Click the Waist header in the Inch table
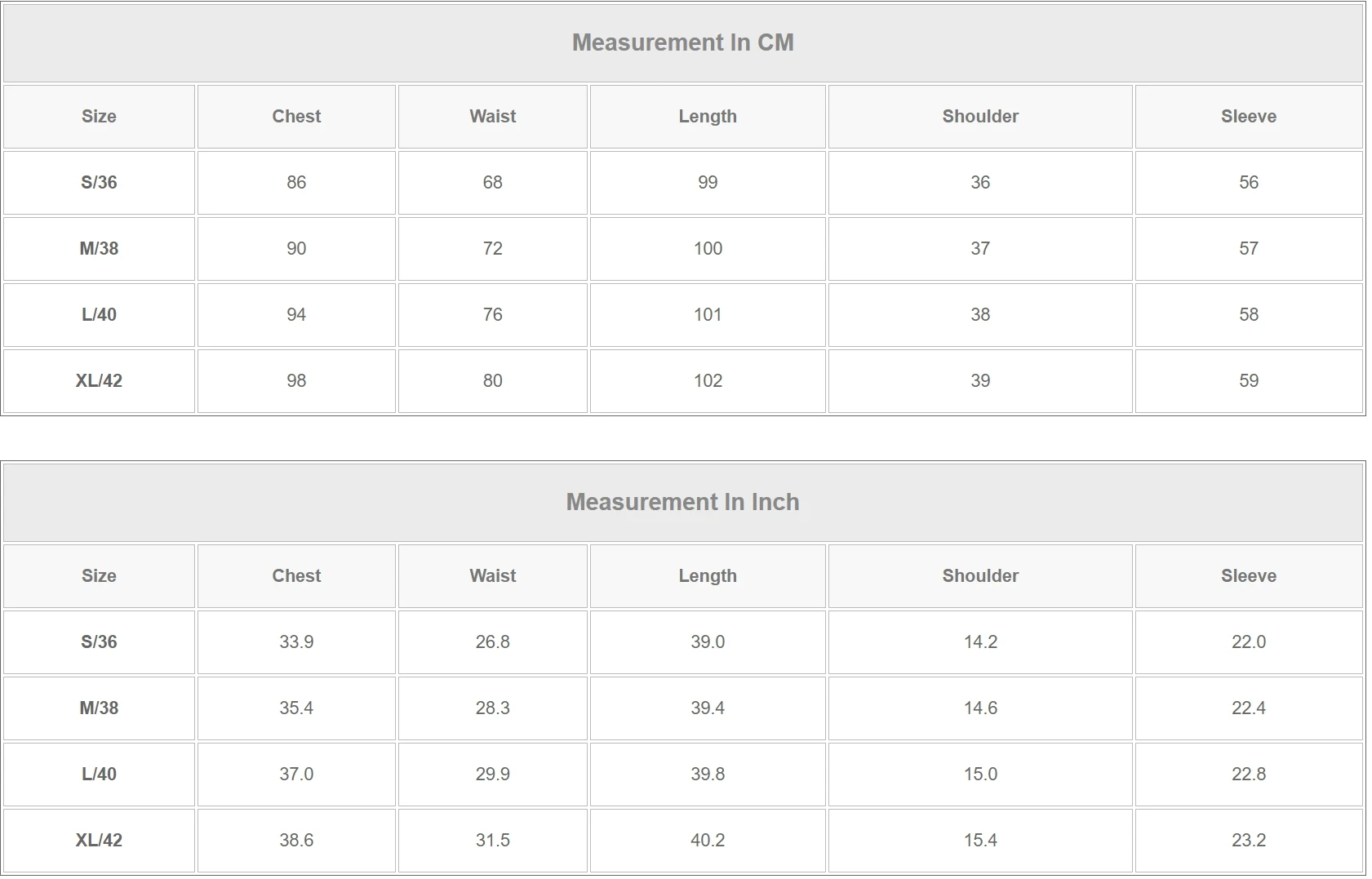The width and height of the screenshot is (1372, 879). 492,576
